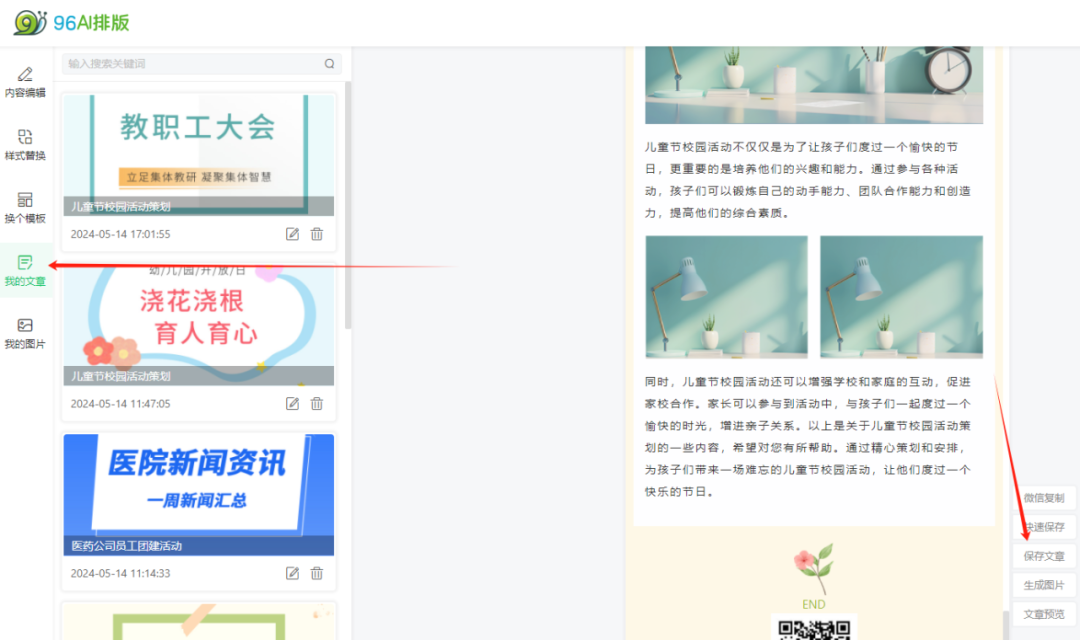Click the 医药公司员工团建活动 article title
The height and width of the screenshot is (640, 1080).
click(x=127, y=546)
